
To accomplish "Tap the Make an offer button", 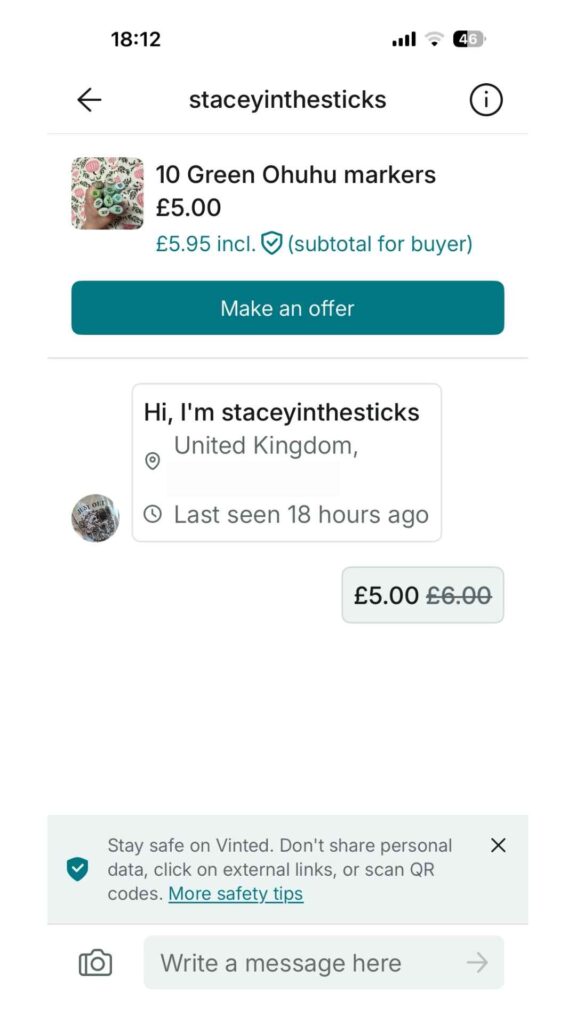I will [x=287, y=308].
